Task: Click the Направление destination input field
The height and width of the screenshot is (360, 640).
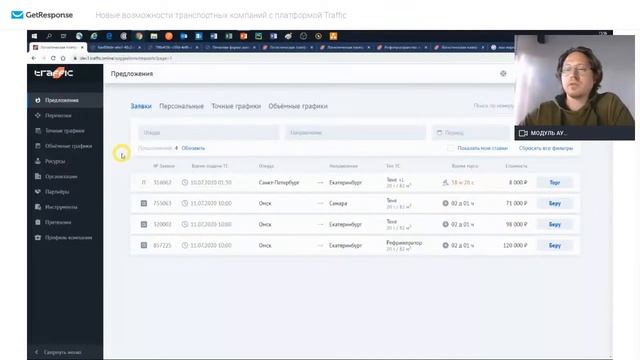Action: point(355,133)
